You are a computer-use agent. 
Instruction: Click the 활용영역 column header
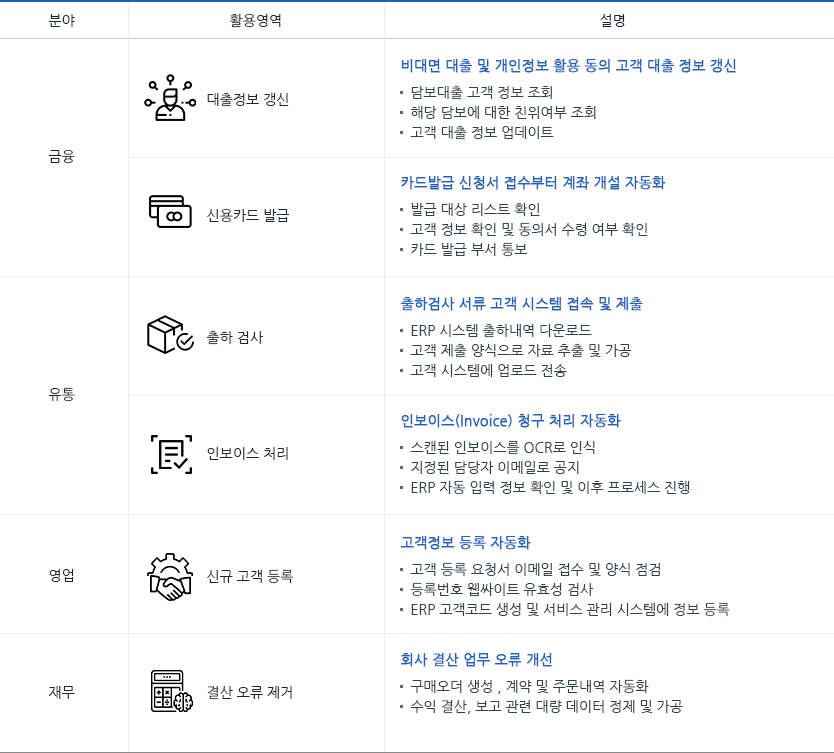(255, 20)
